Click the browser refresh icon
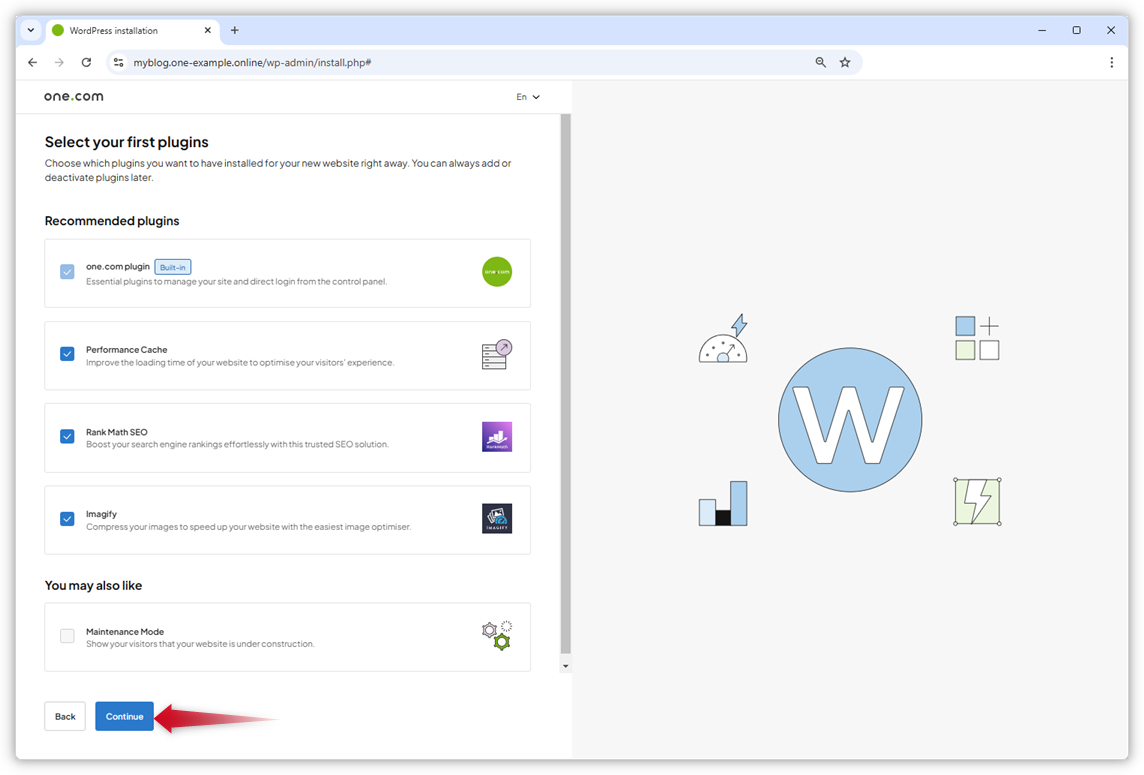 pos(86,61)
